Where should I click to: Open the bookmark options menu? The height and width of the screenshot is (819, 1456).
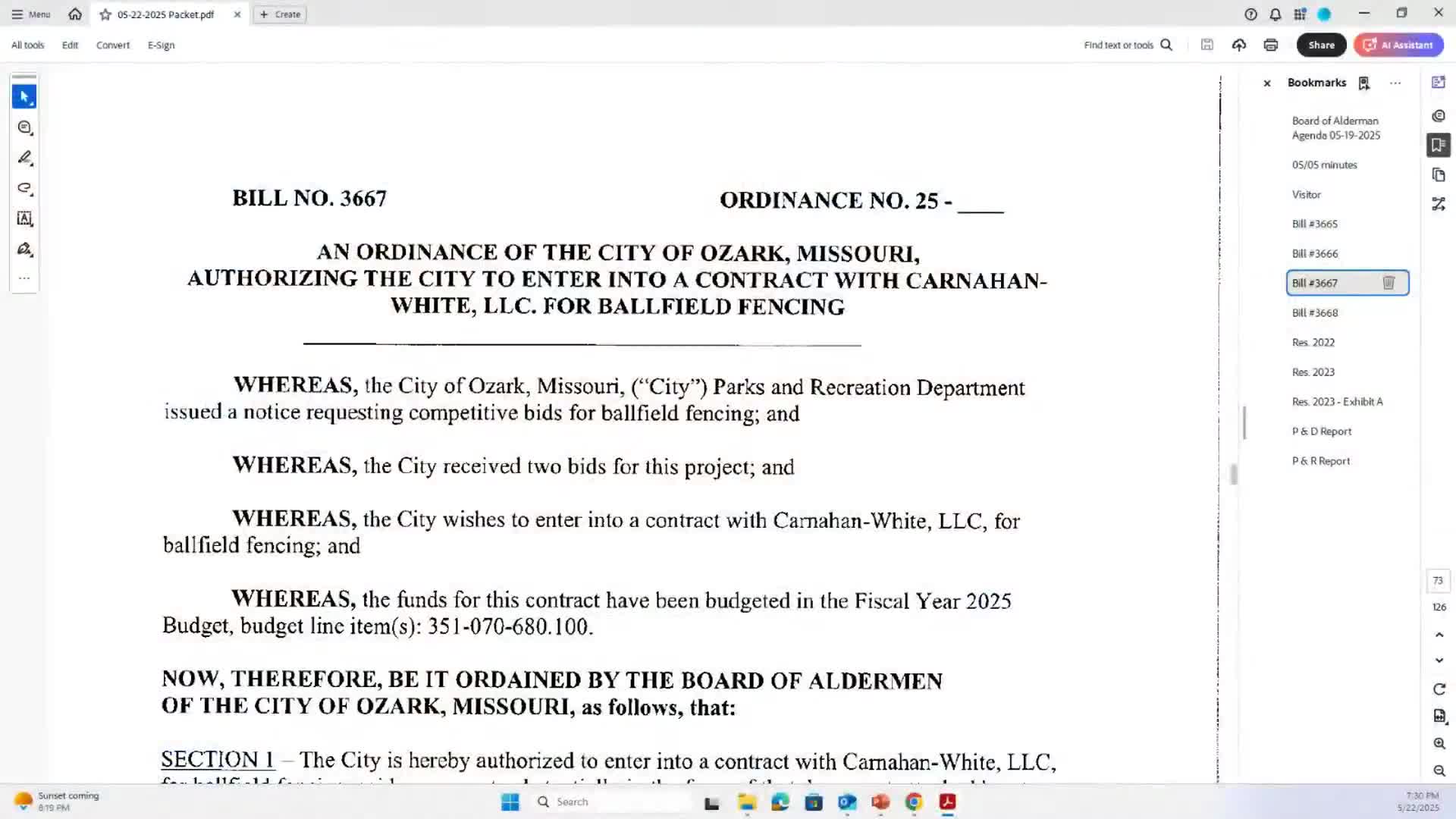point(1396,83)
